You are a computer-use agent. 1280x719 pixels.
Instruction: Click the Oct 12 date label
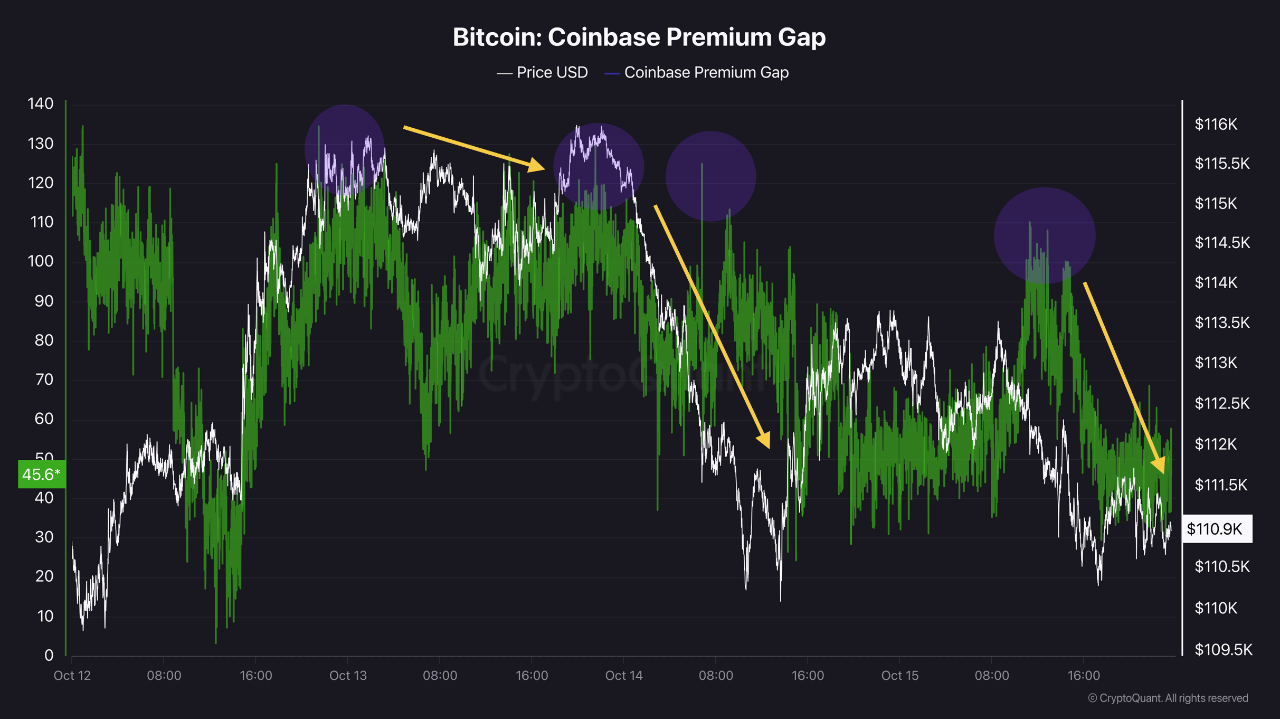72,676
